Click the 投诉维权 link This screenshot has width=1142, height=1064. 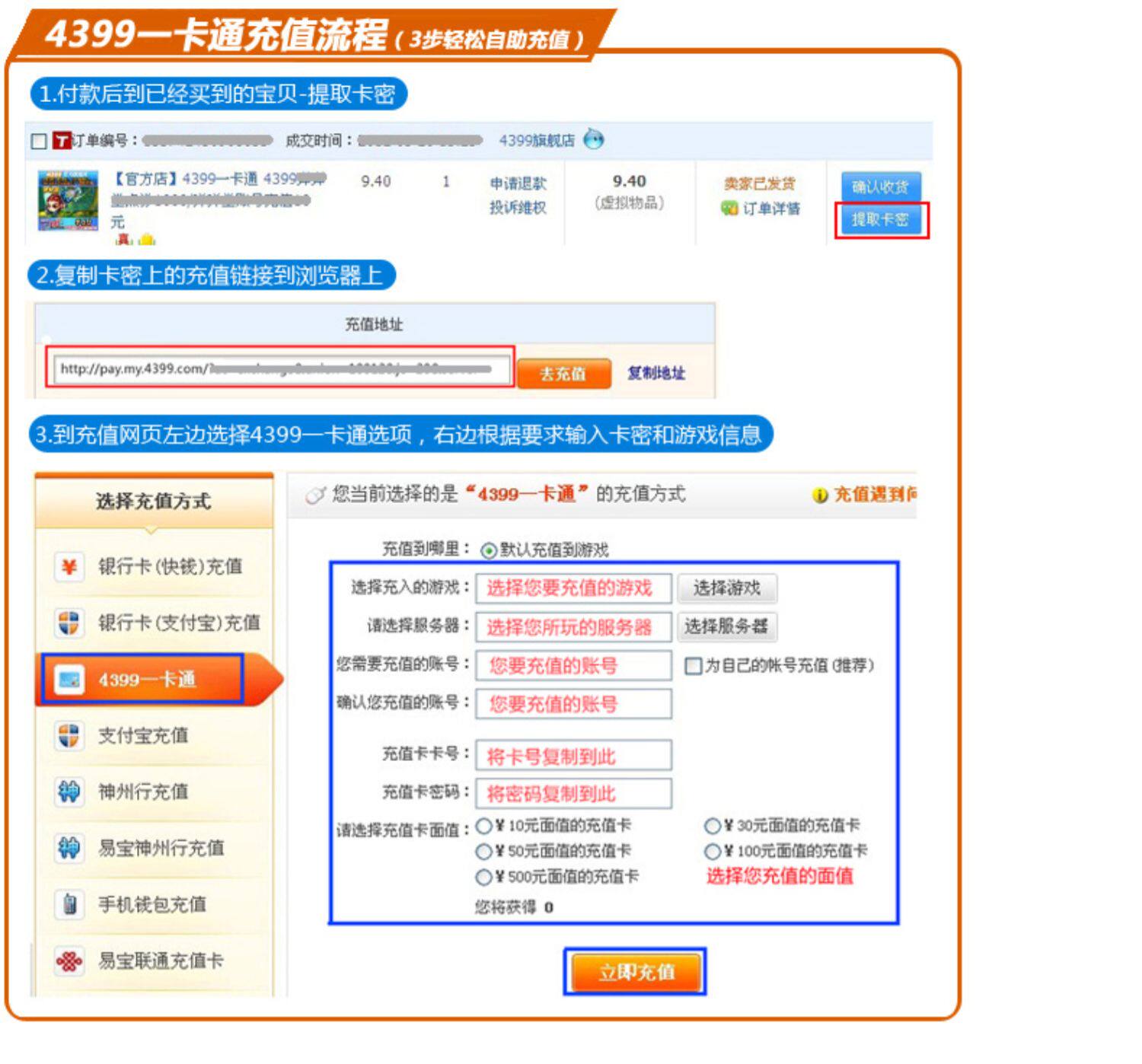518,207
